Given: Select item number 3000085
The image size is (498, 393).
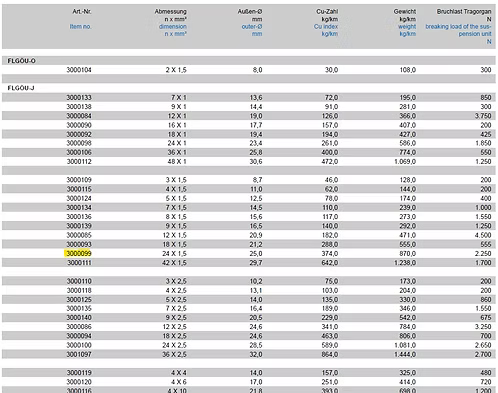Looking at the screenshot, I should click(79, 235).
